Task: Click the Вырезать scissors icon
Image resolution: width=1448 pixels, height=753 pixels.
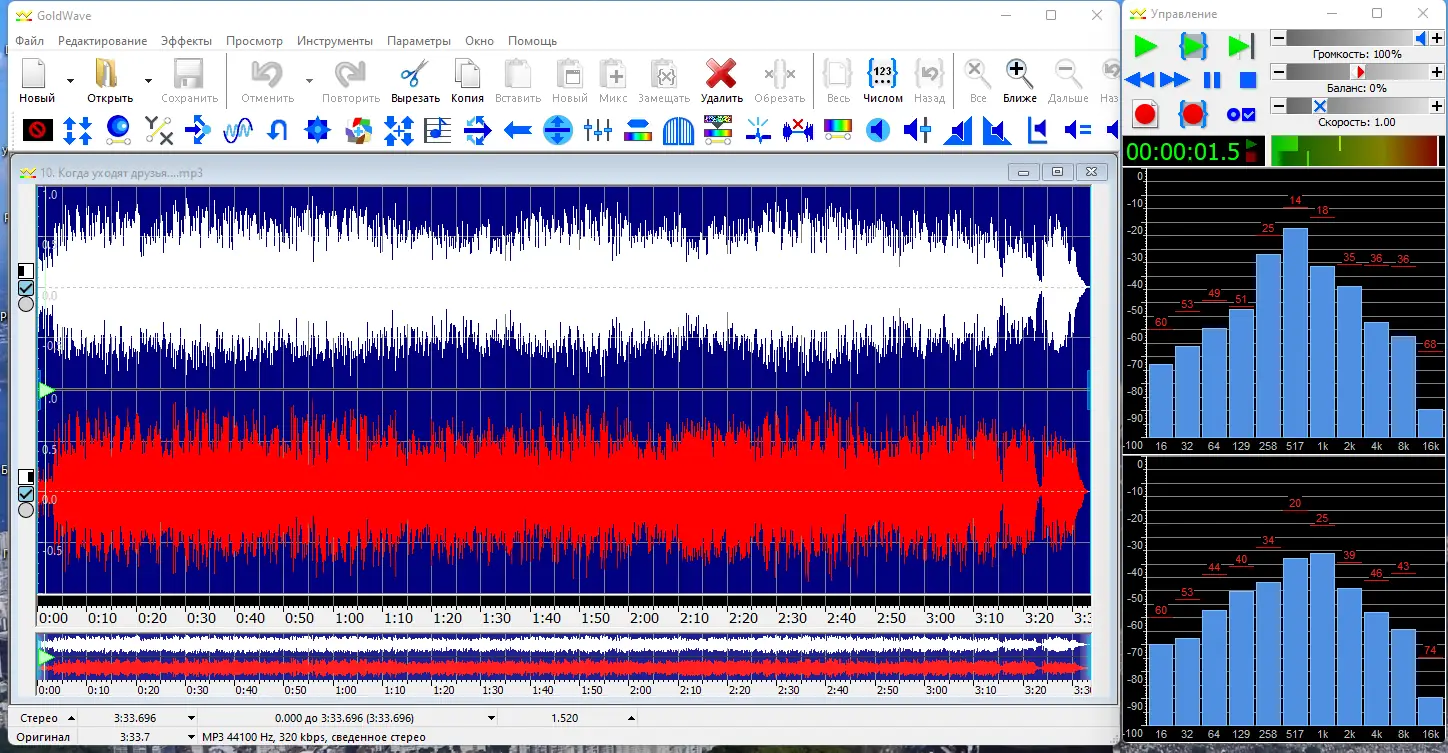Action: click(415, 75)
